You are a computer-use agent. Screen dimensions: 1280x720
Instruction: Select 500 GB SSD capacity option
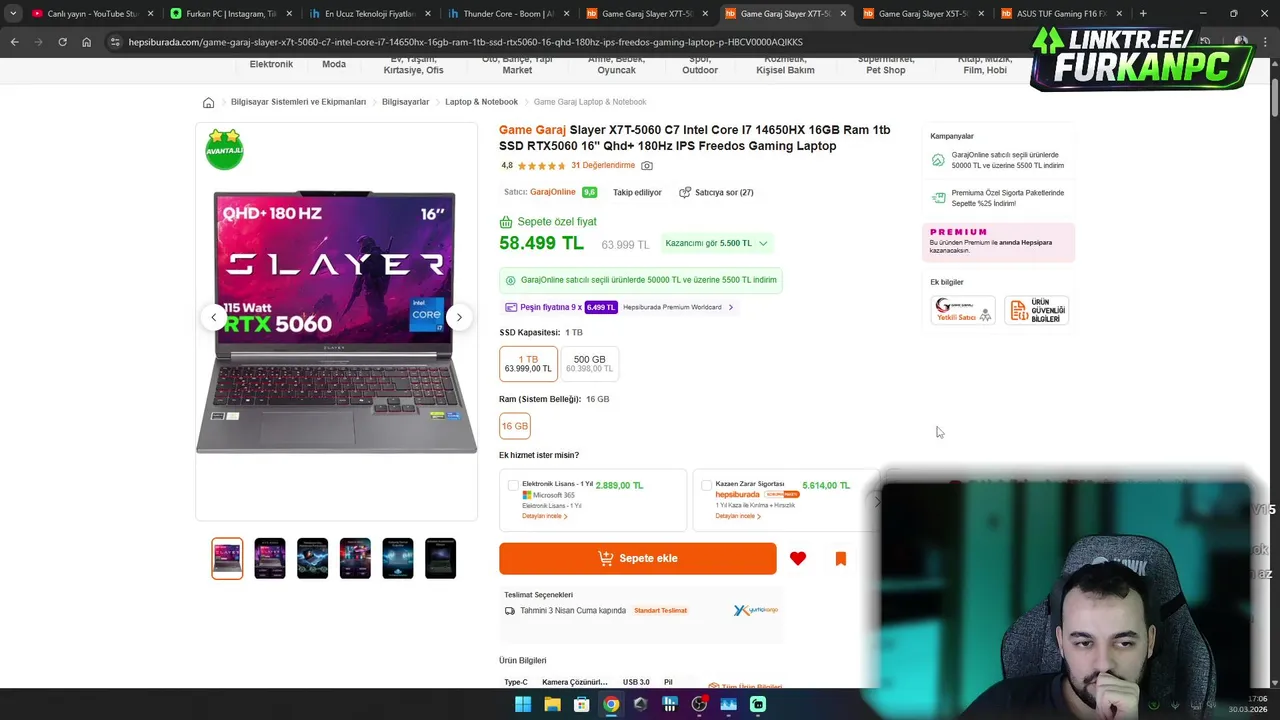pyautogui.click(x=589, y=363)
